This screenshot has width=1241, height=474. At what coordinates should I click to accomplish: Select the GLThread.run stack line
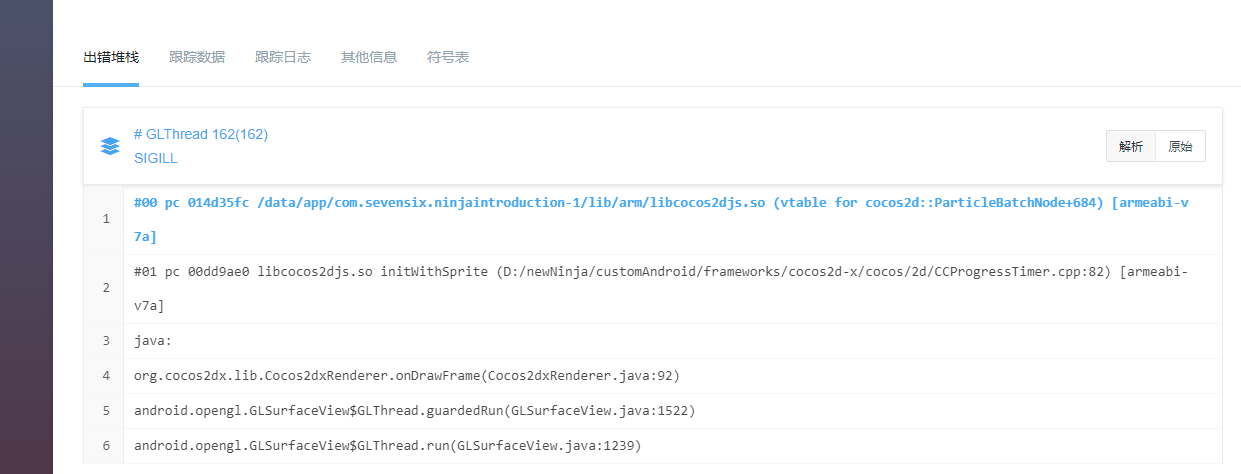click(387, 445)
